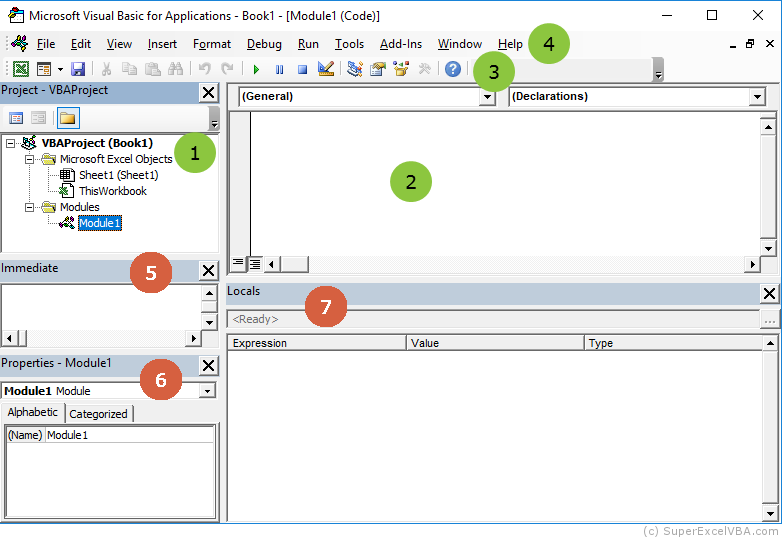Open the (Declarations) procedure dropdown
782x537 pixels.
757,97
